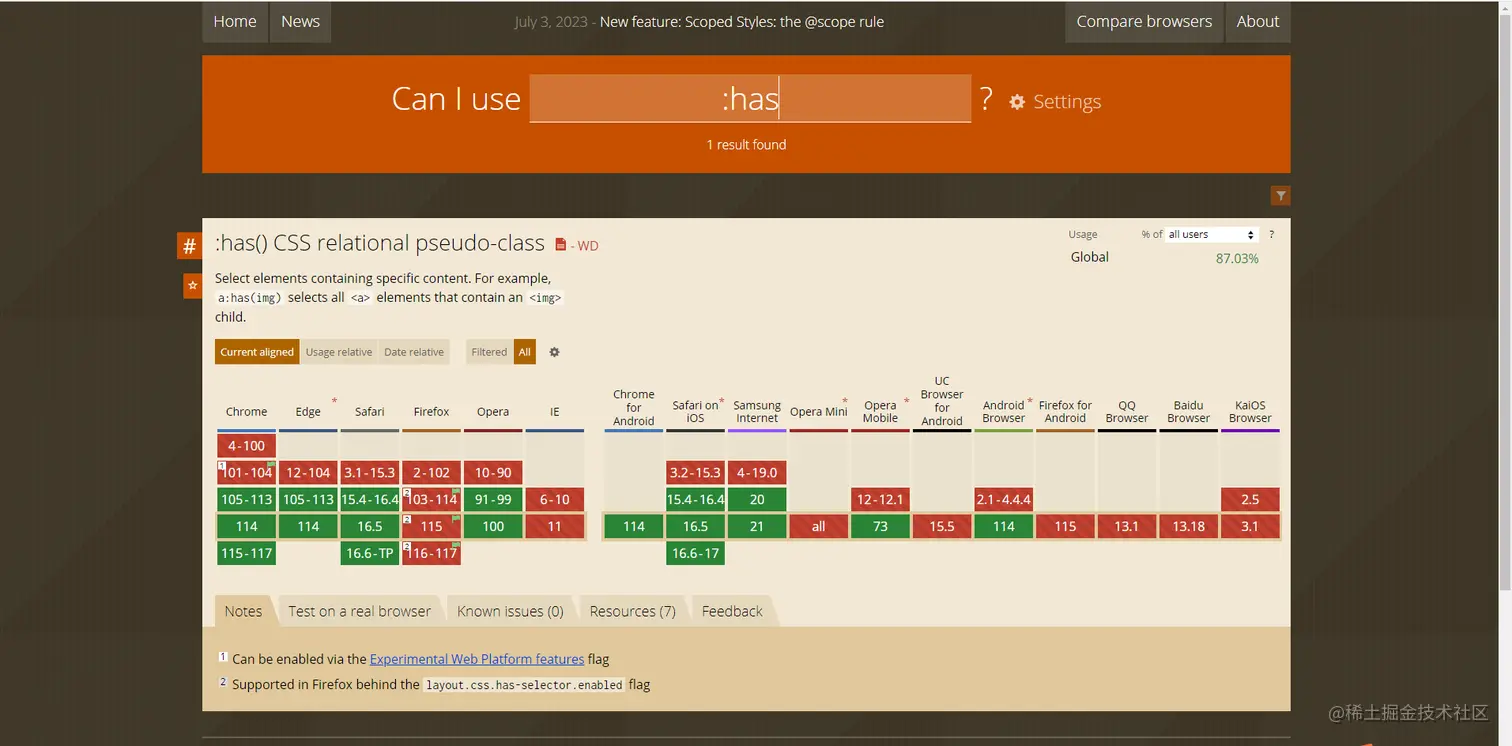This screenshot has height=746, width=1512.
Task: Click the Chrome column header
Action: (246, 412)
